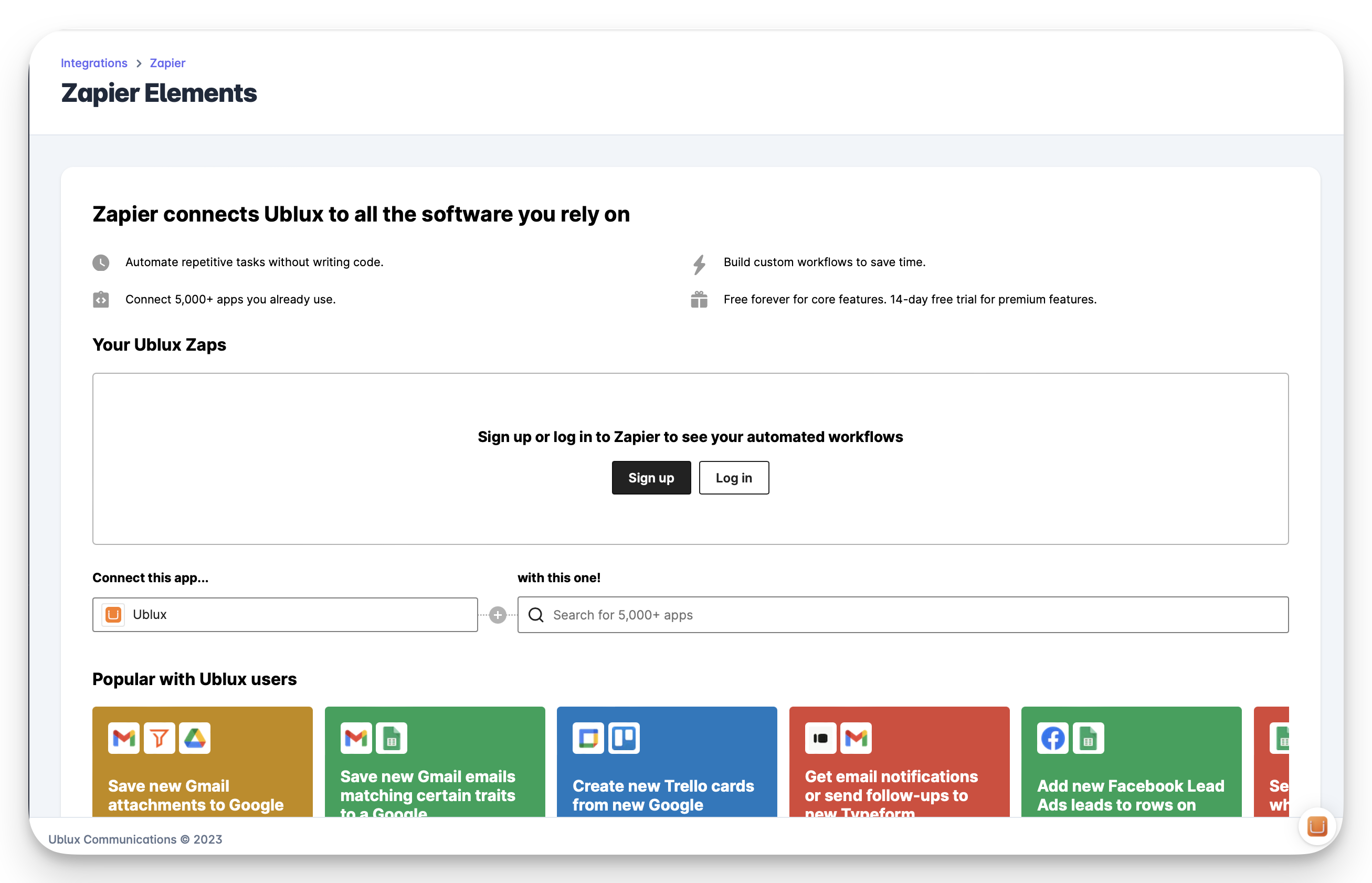Click the Facebook icon on Lead Ads card
1372x883 pixels.
point(1052,738)
